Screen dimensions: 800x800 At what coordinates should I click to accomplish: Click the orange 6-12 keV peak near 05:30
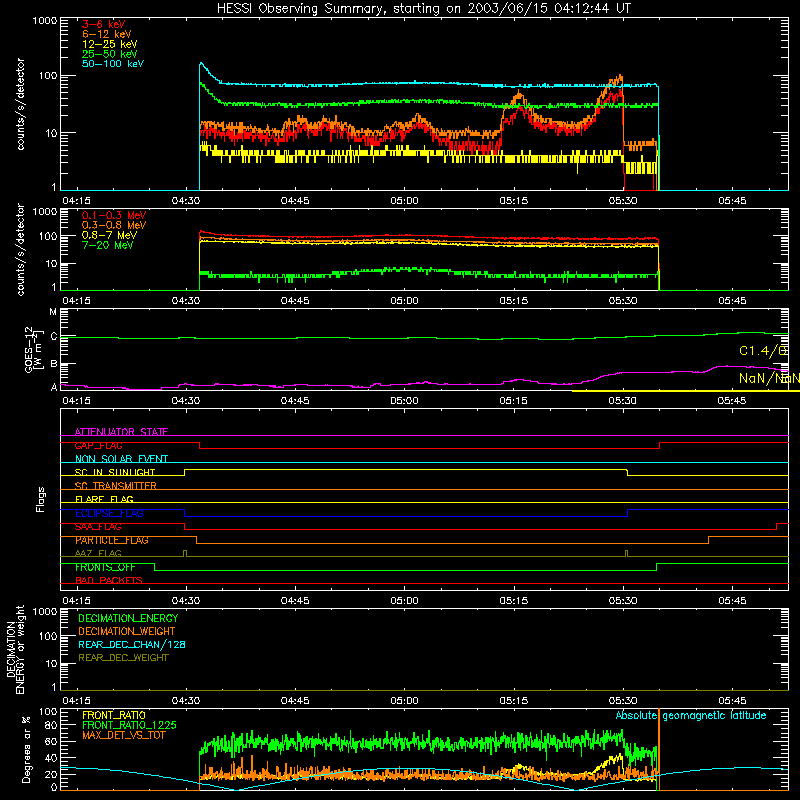618,79
